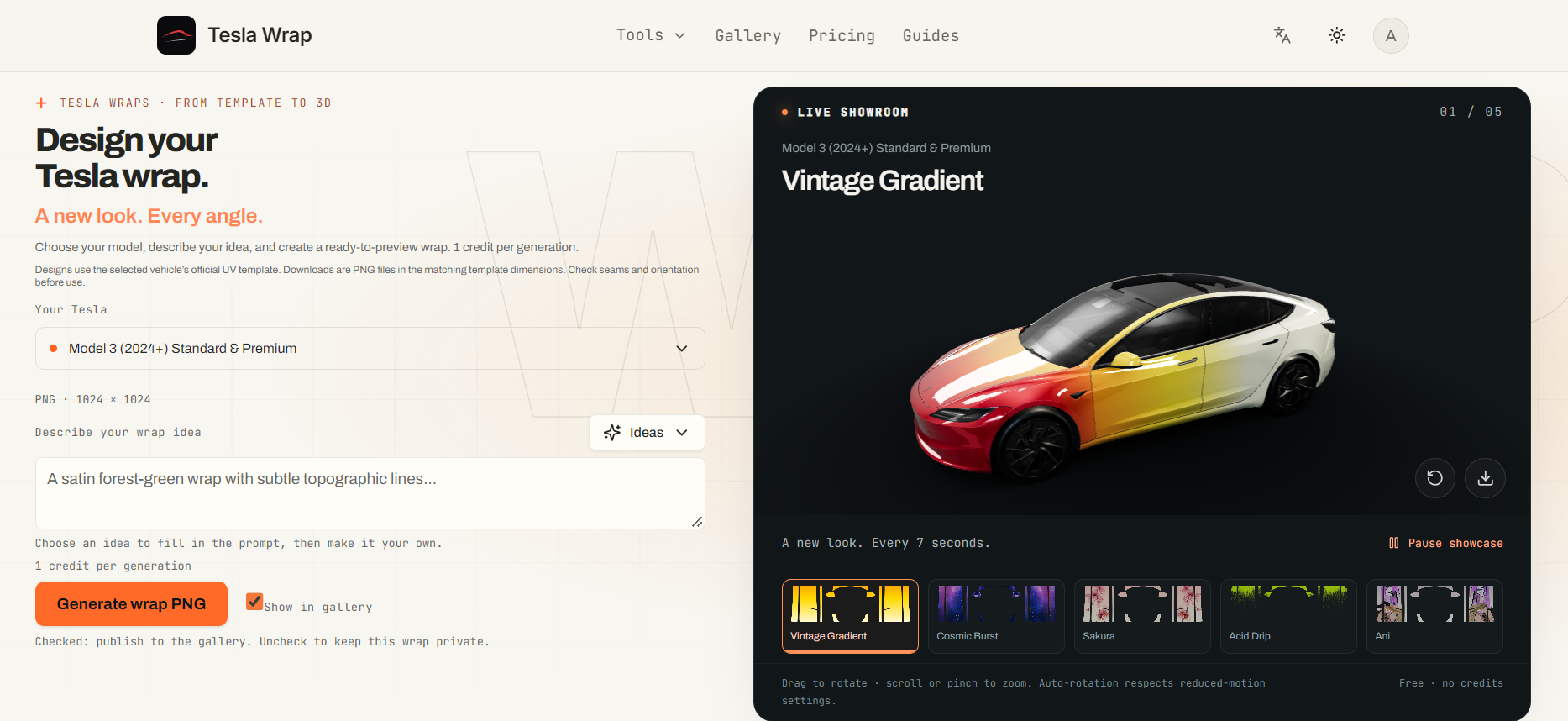The width and height of the screenshot is (1568, 721).
Task: Open the user avatar "A" menu
Action: click(1391, 36)
